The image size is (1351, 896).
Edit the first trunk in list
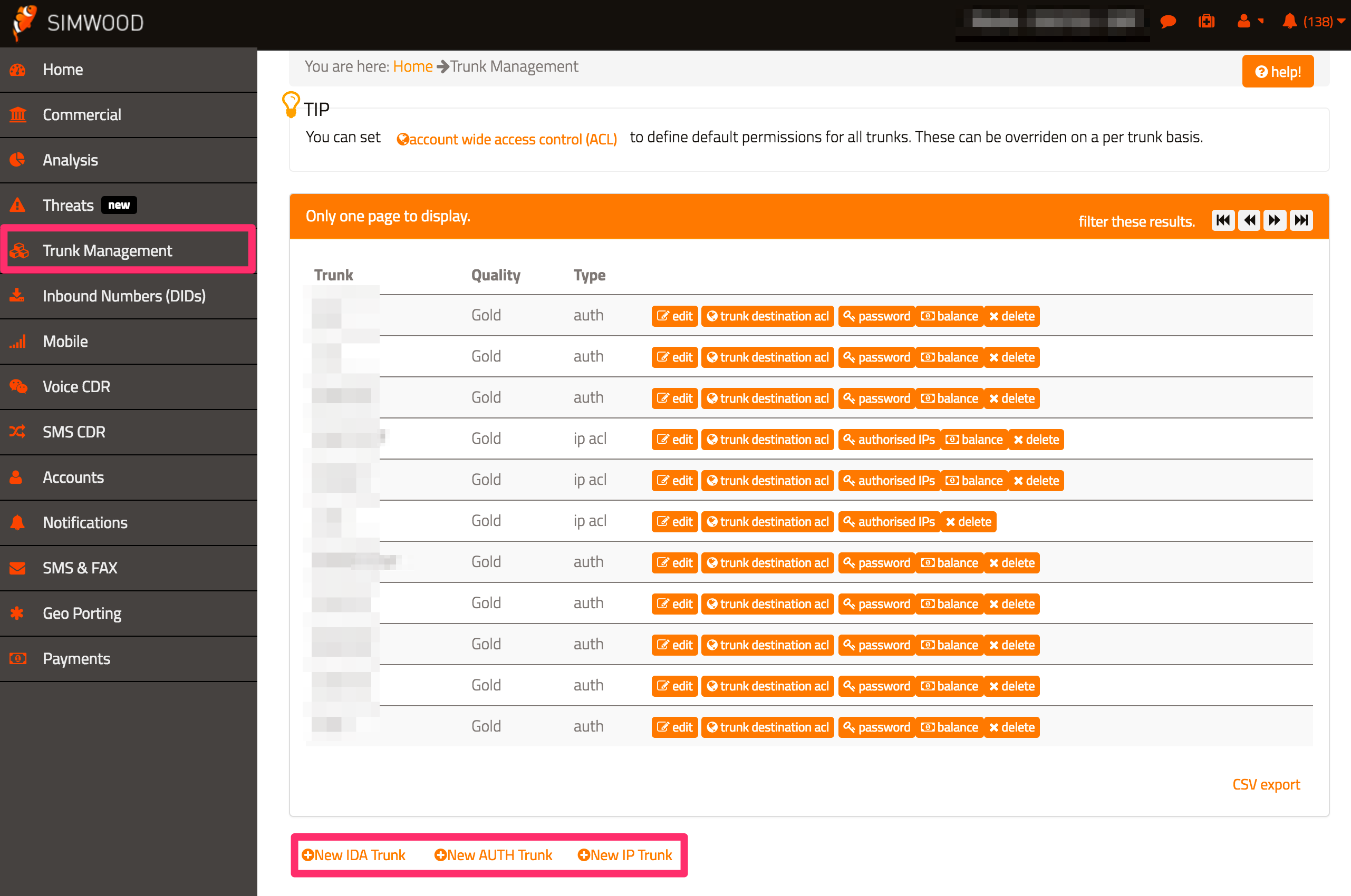click(x=674, y=316)
